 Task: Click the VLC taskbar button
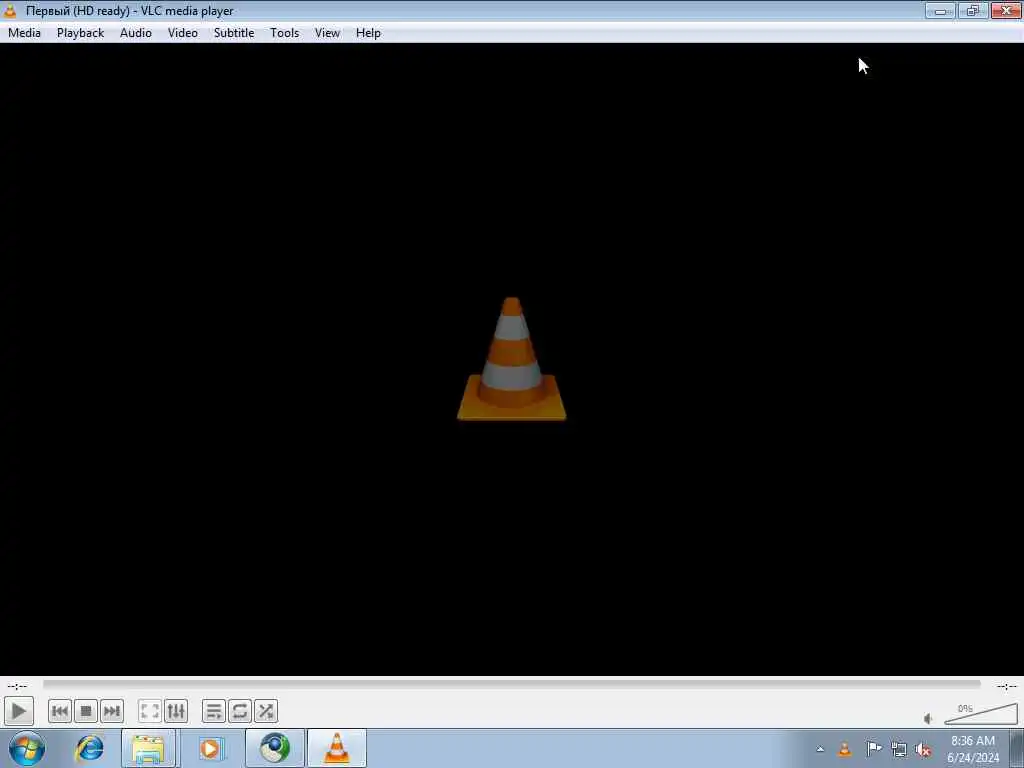point(337,748)
